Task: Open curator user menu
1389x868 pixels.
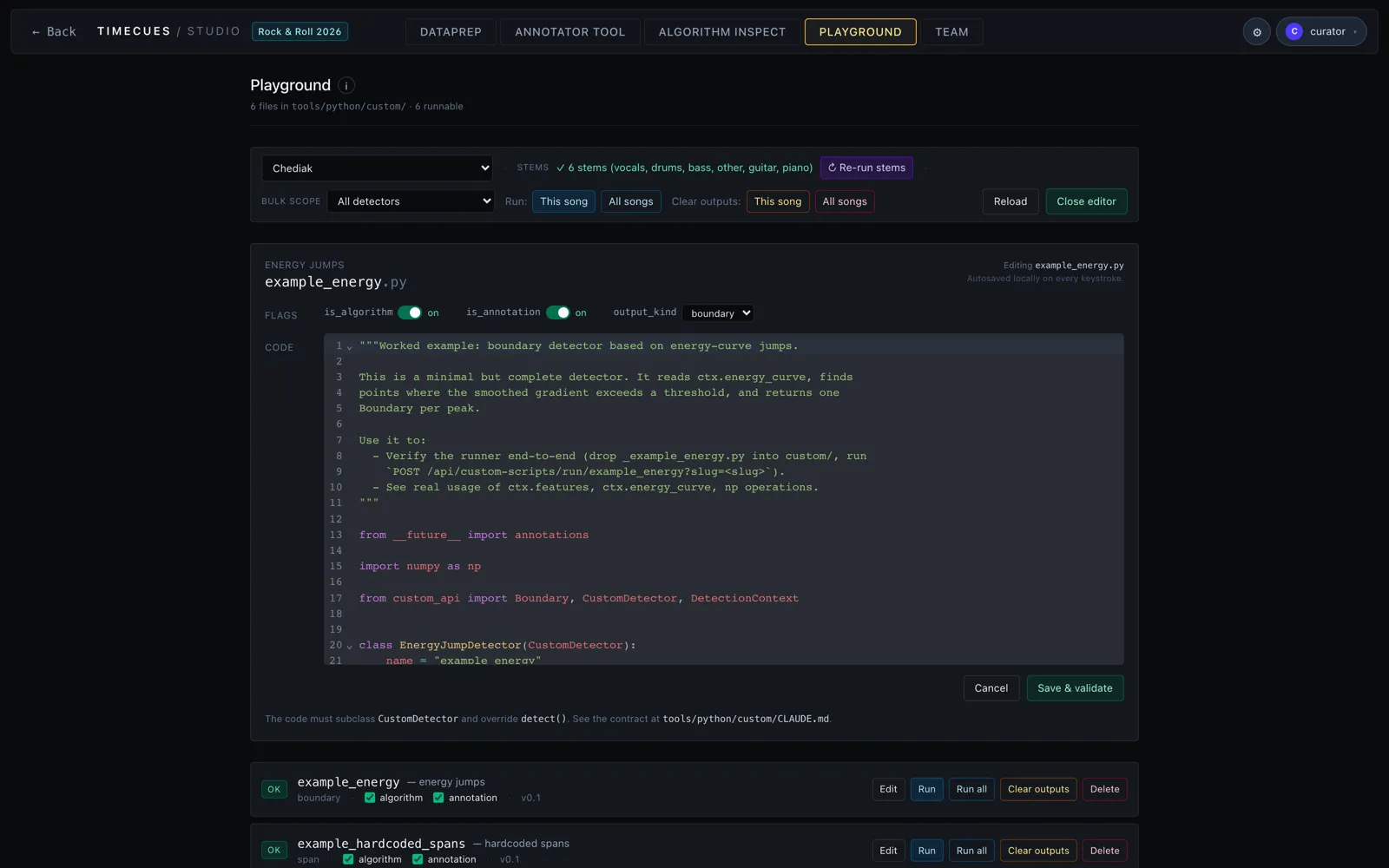Action: coord(1320,31)
